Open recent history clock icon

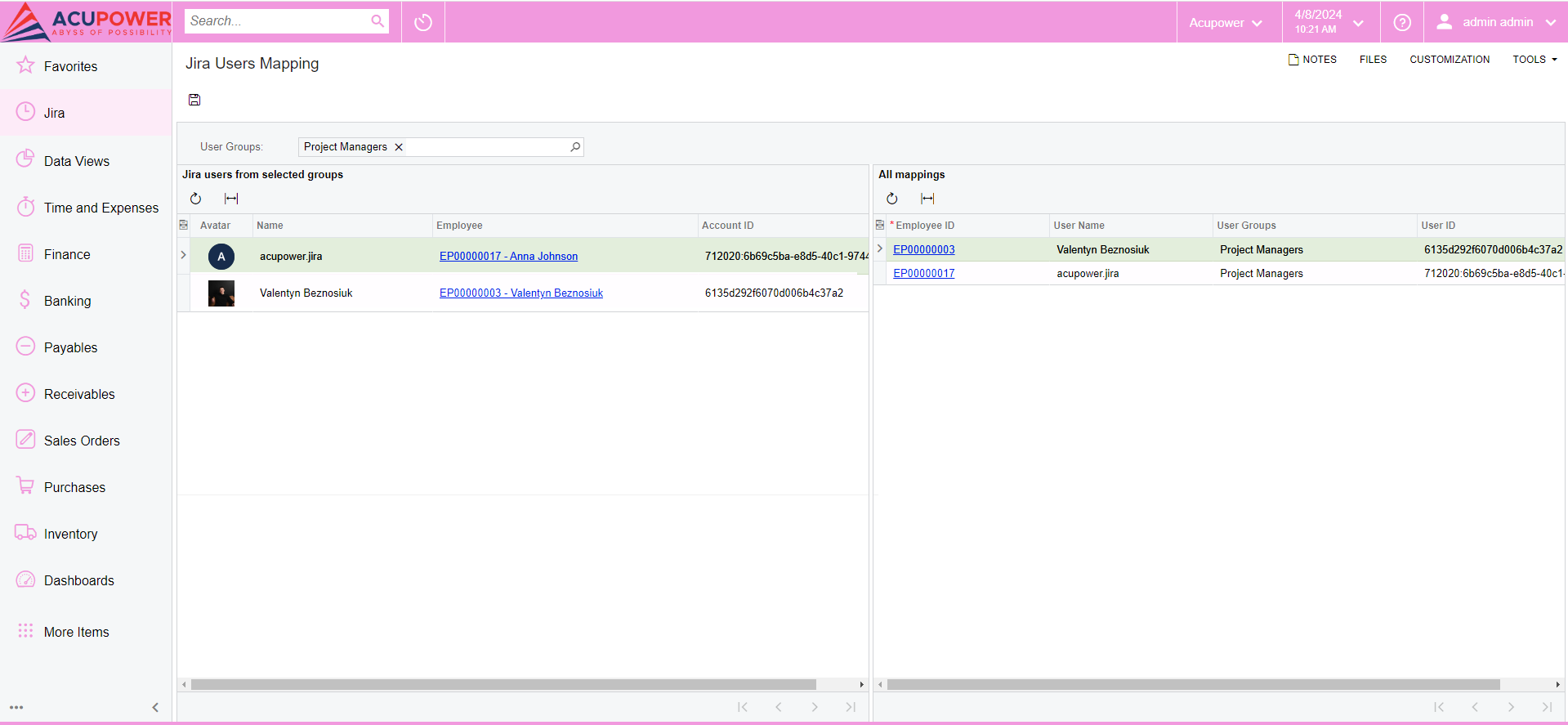(x=423, y=22)
